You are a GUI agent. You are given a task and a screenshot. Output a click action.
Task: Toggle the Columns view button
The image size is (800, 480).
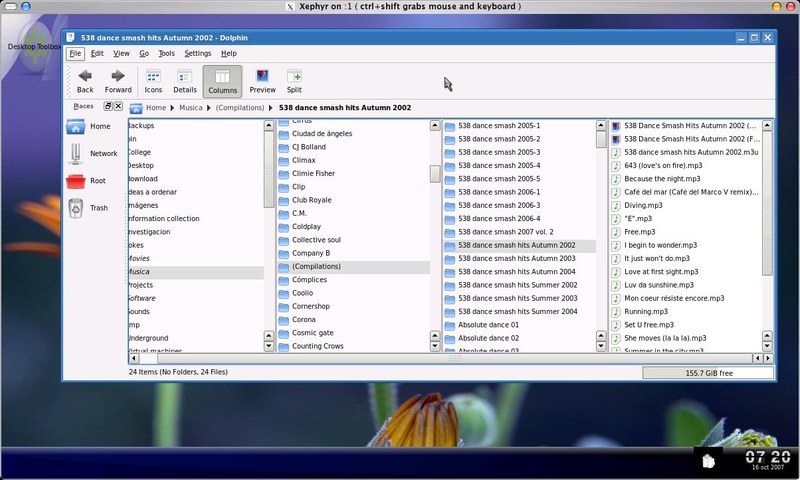pyautogui.click(x=222, y=80)
